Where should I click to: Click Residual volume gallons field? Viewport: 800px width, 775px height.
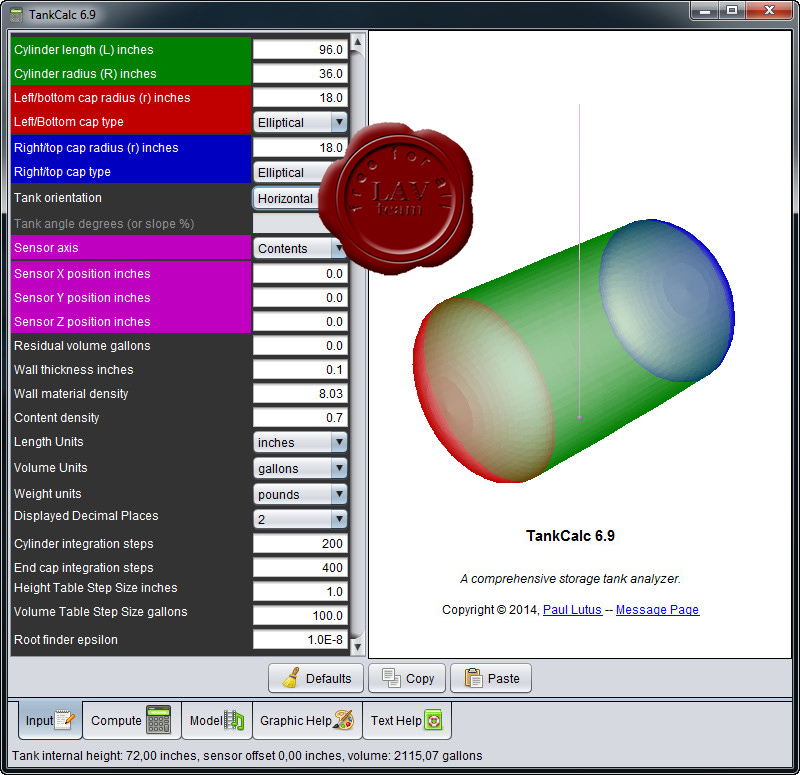tap(300, 345)
